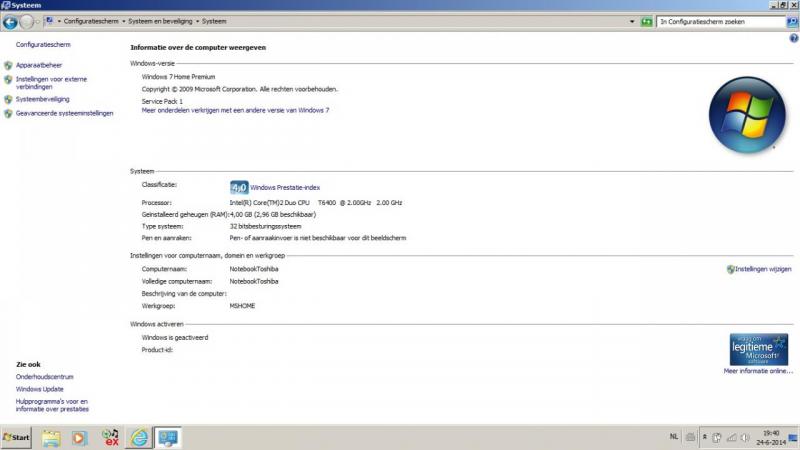This screenshot has height=450, width=800.
Task: Expand the arrow after Configuratiescherm breadcrumb
Action: pos(123,21)
